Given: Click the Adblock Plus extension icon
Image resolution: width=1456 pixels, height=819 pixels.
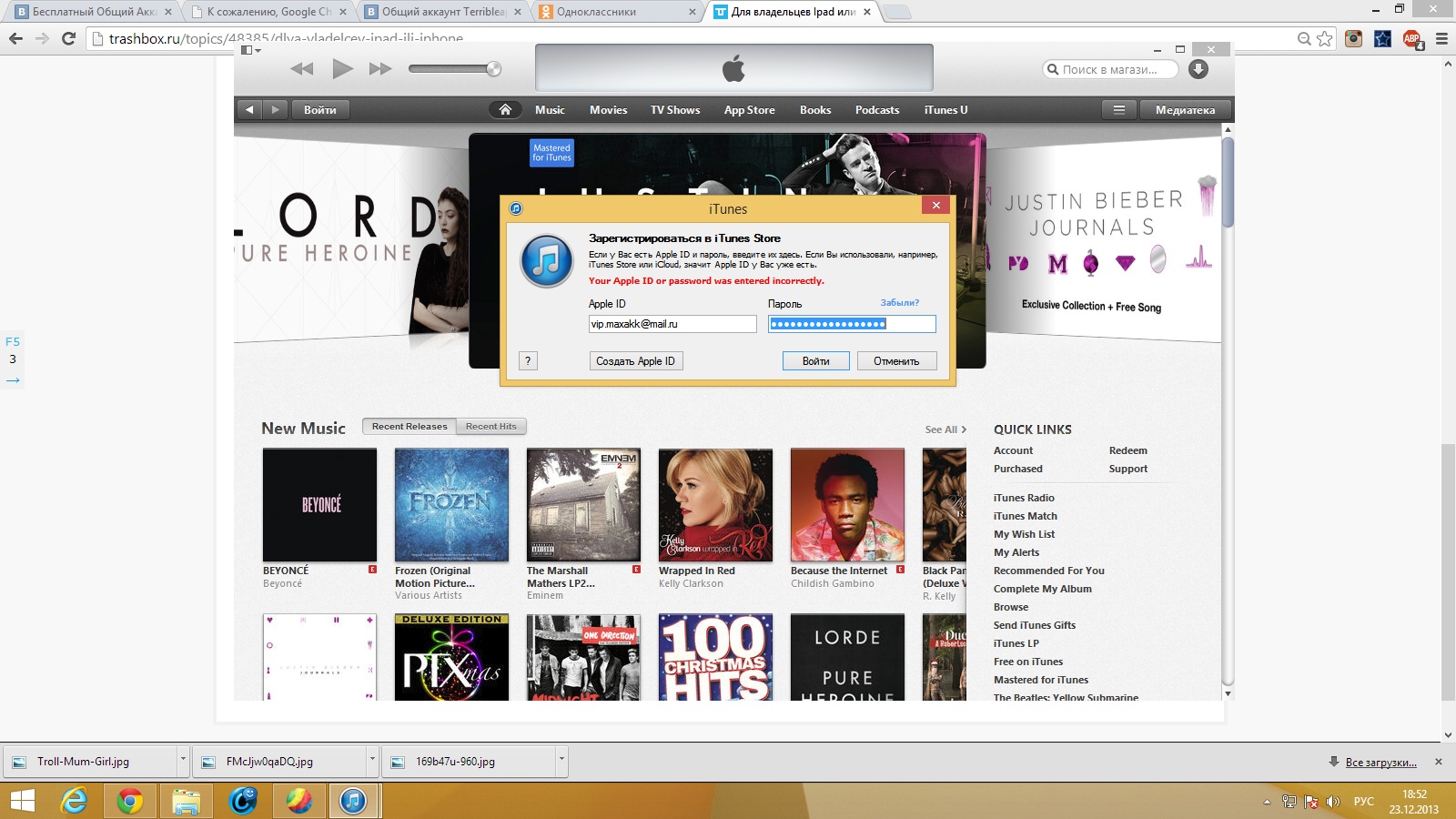Looking at the screenshot, I should point(1411,38).
